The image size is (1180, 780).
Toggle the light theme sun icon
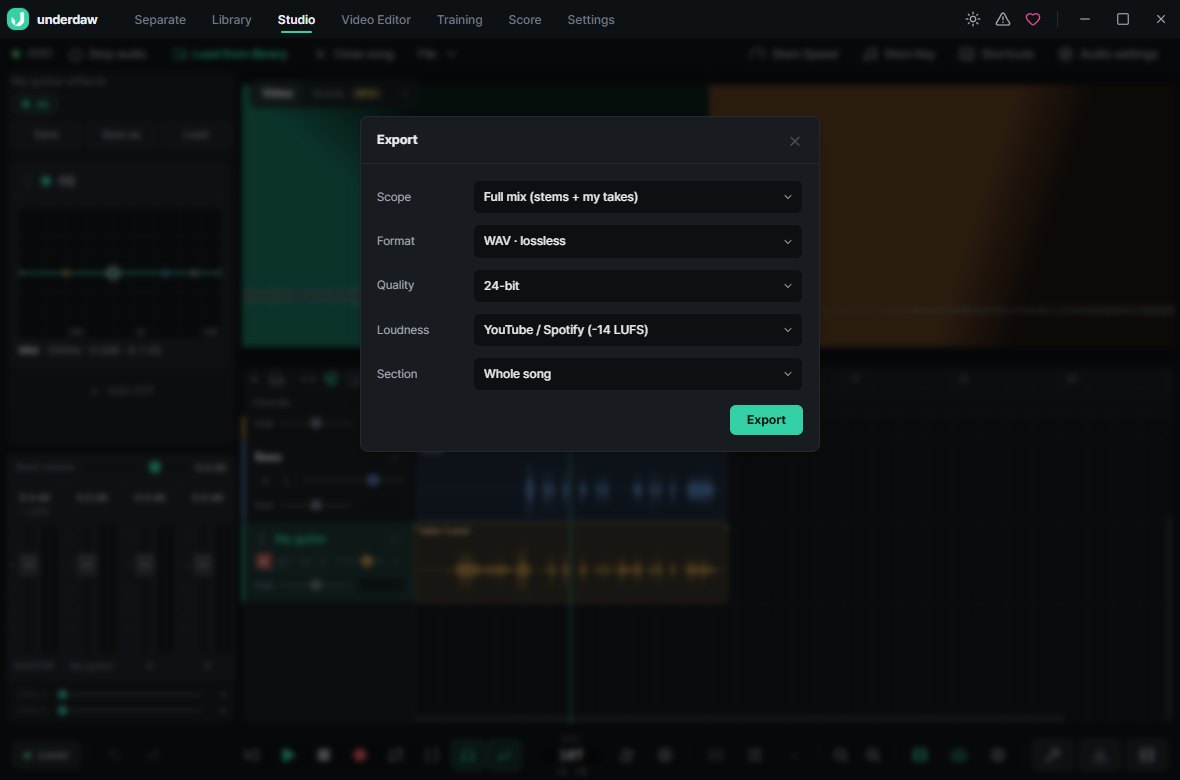tap(973, 20)
